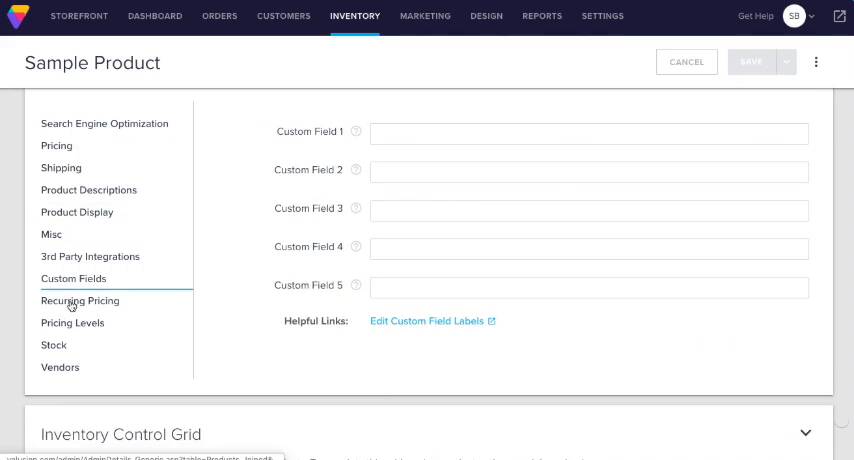Go to the Marketing menu
The width and height of the screenshot is (854, 460).
tap(425, 16)
